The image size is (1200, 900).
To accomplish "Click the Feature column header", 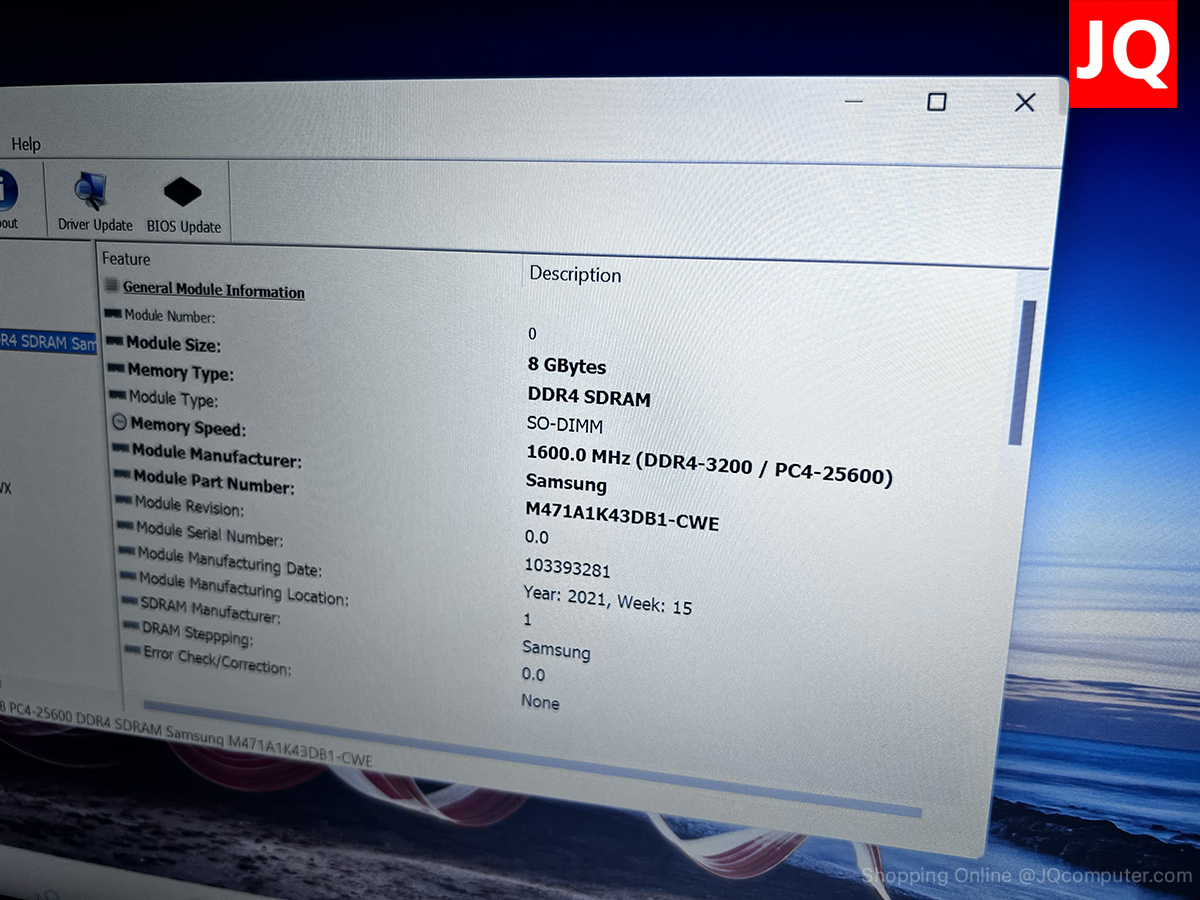I will [126, 259].
